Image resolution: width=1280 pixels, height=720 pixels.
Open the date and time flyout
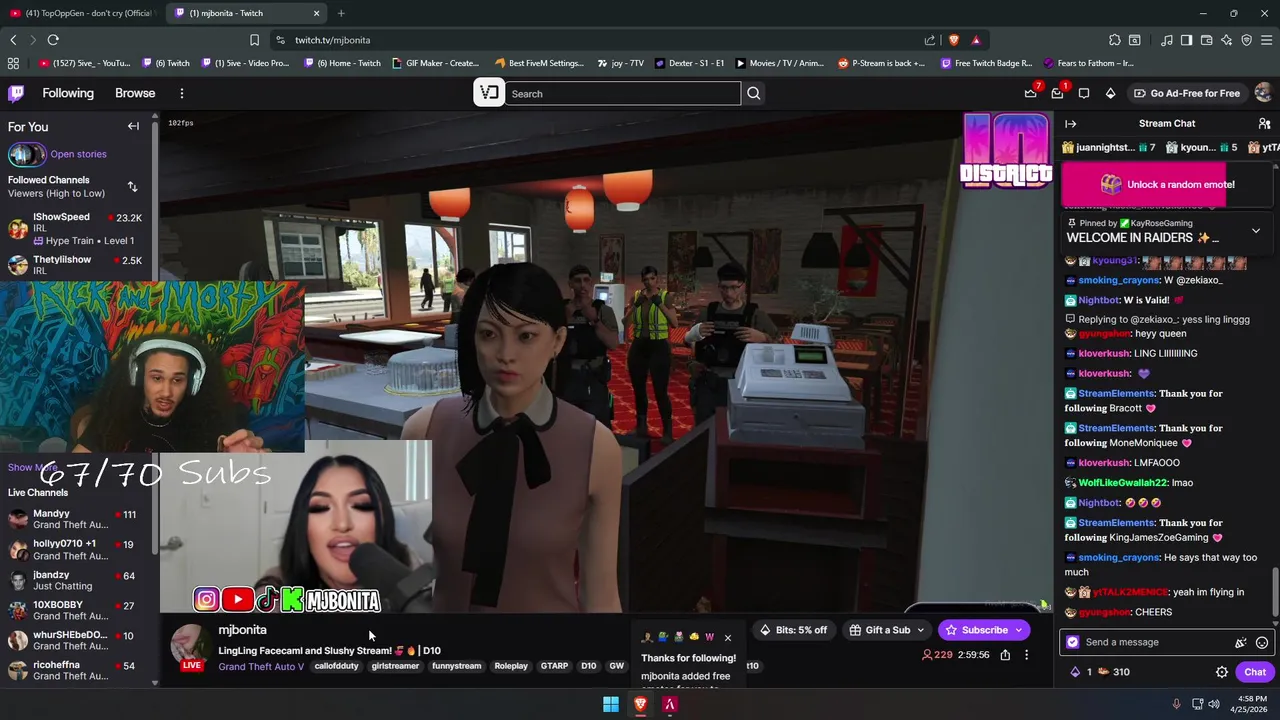[1248, 704]
